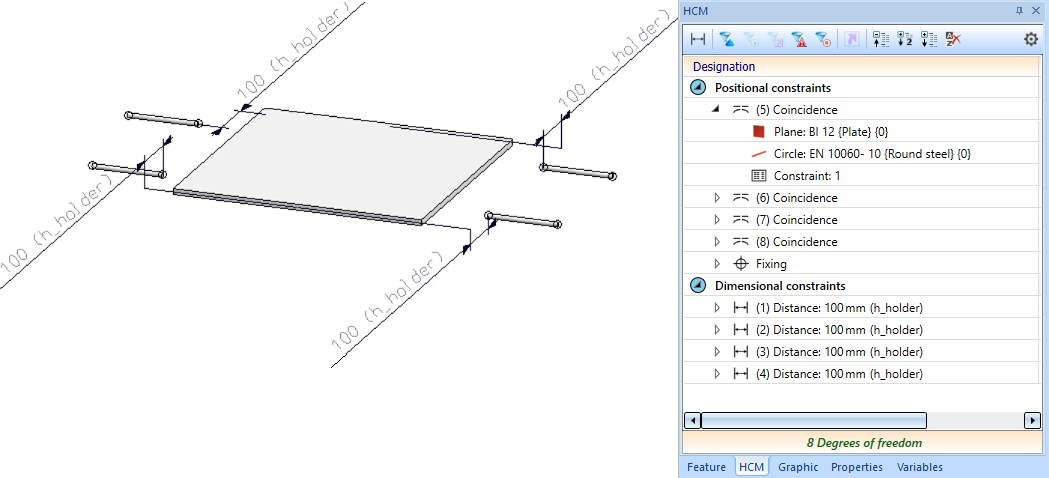The image size is (1049, 478).
Task: Click the Fixing crosshair icon
Action: pyautogui.click(x=741, y=264)
